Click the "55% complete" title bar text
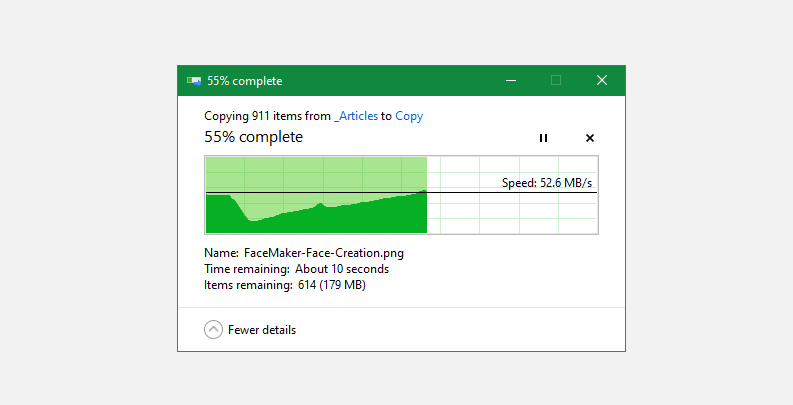Screen dimensions: 793x405 coord(244,81)
